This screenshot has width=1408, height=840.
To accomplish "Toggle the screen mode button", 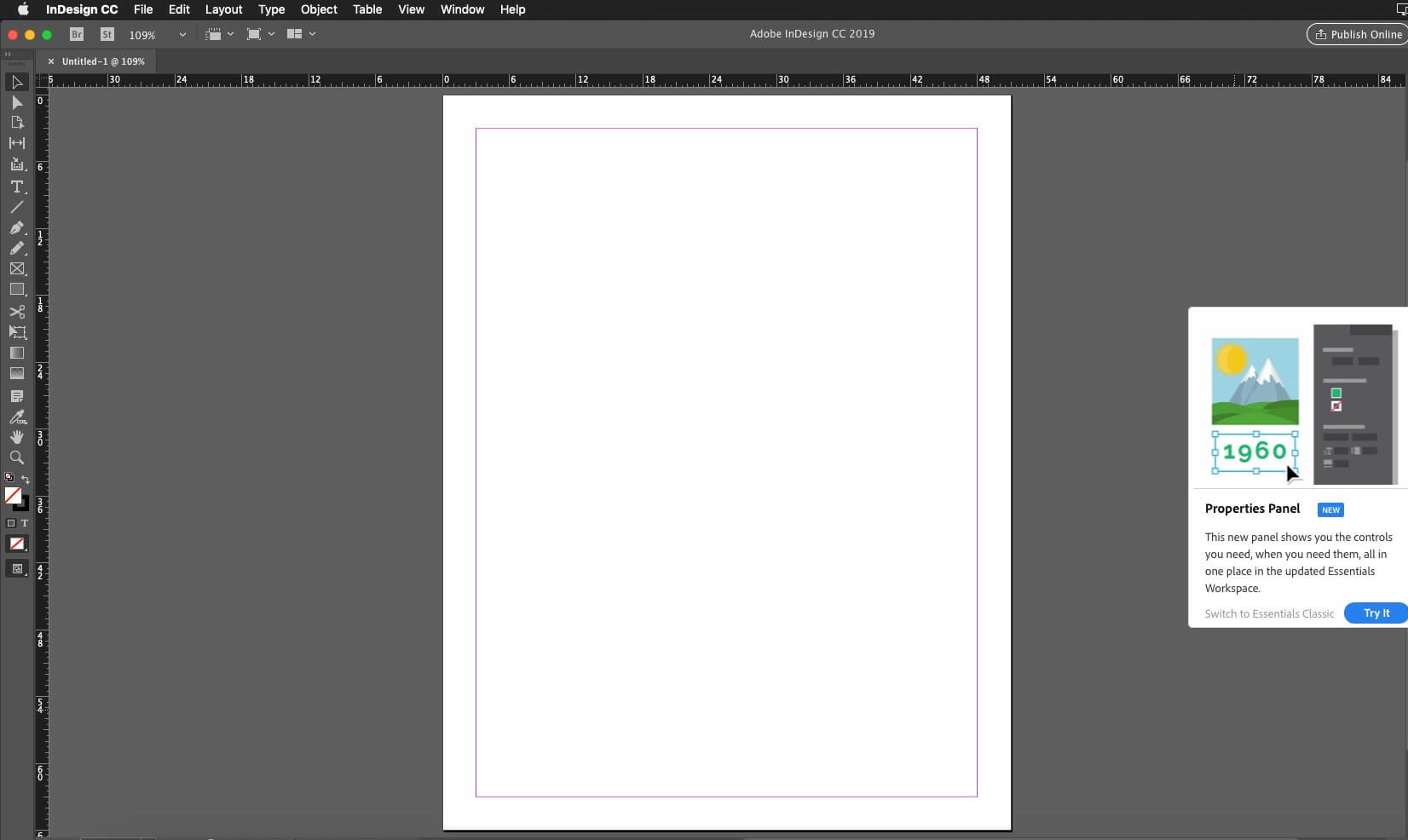I will 16,569.
